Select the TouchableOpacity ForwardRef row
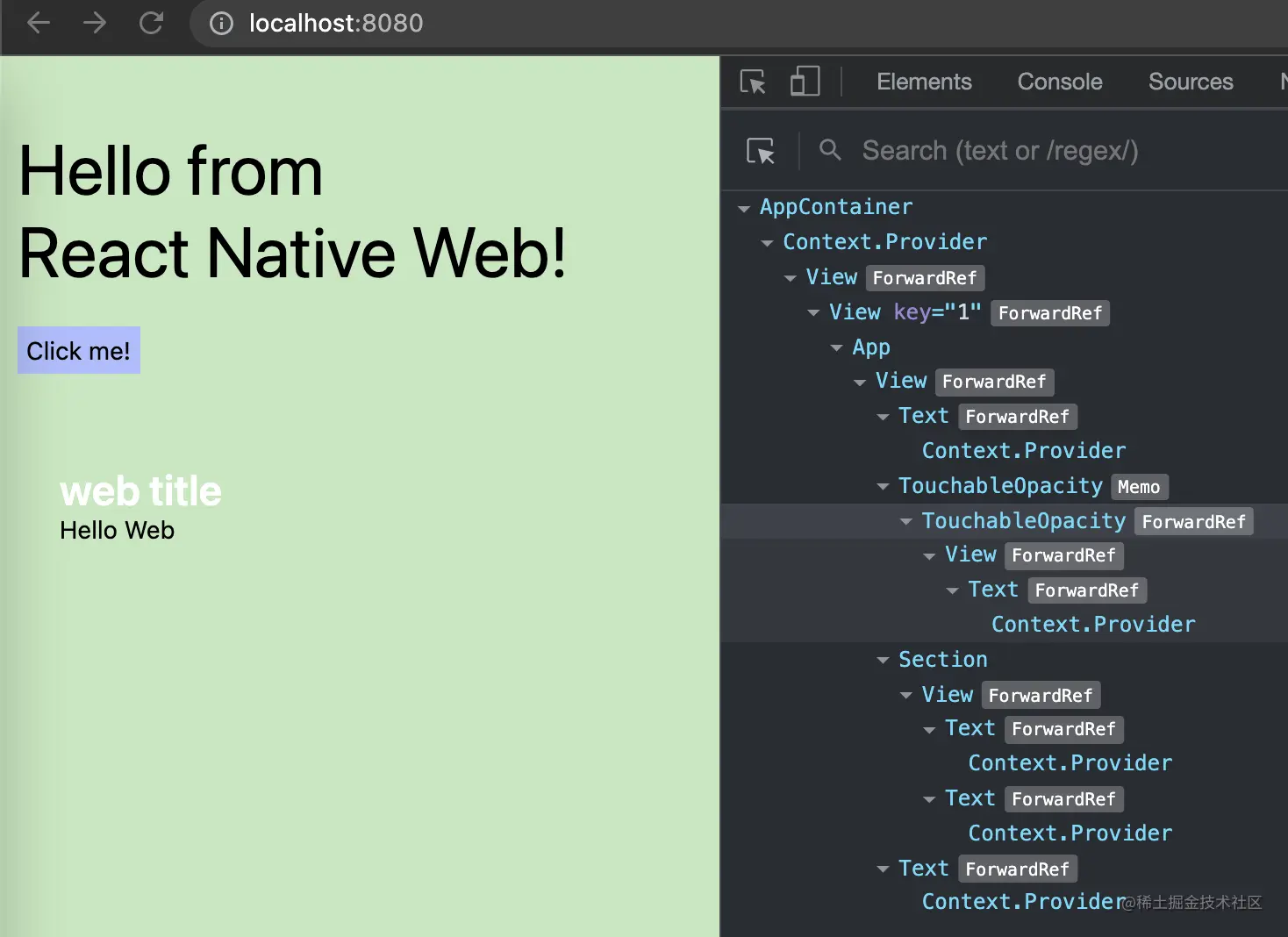The width and height of the screenshot is (1288, 937). click(x=1023, y=521)
